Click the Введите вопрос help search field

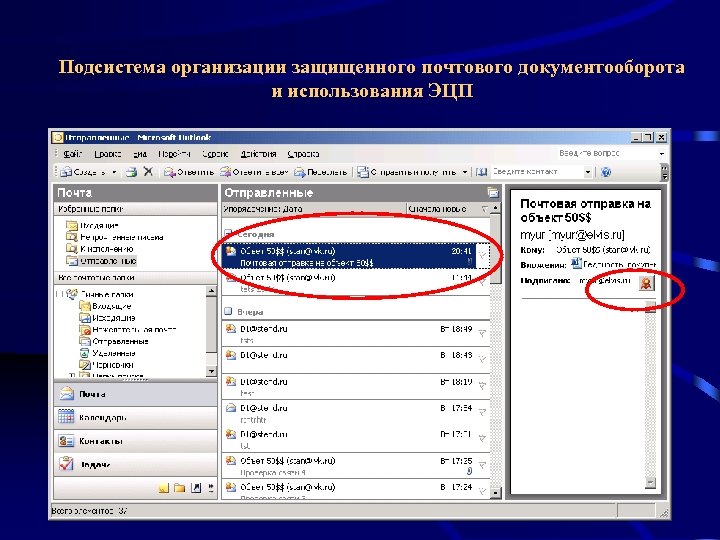point(607,153)
